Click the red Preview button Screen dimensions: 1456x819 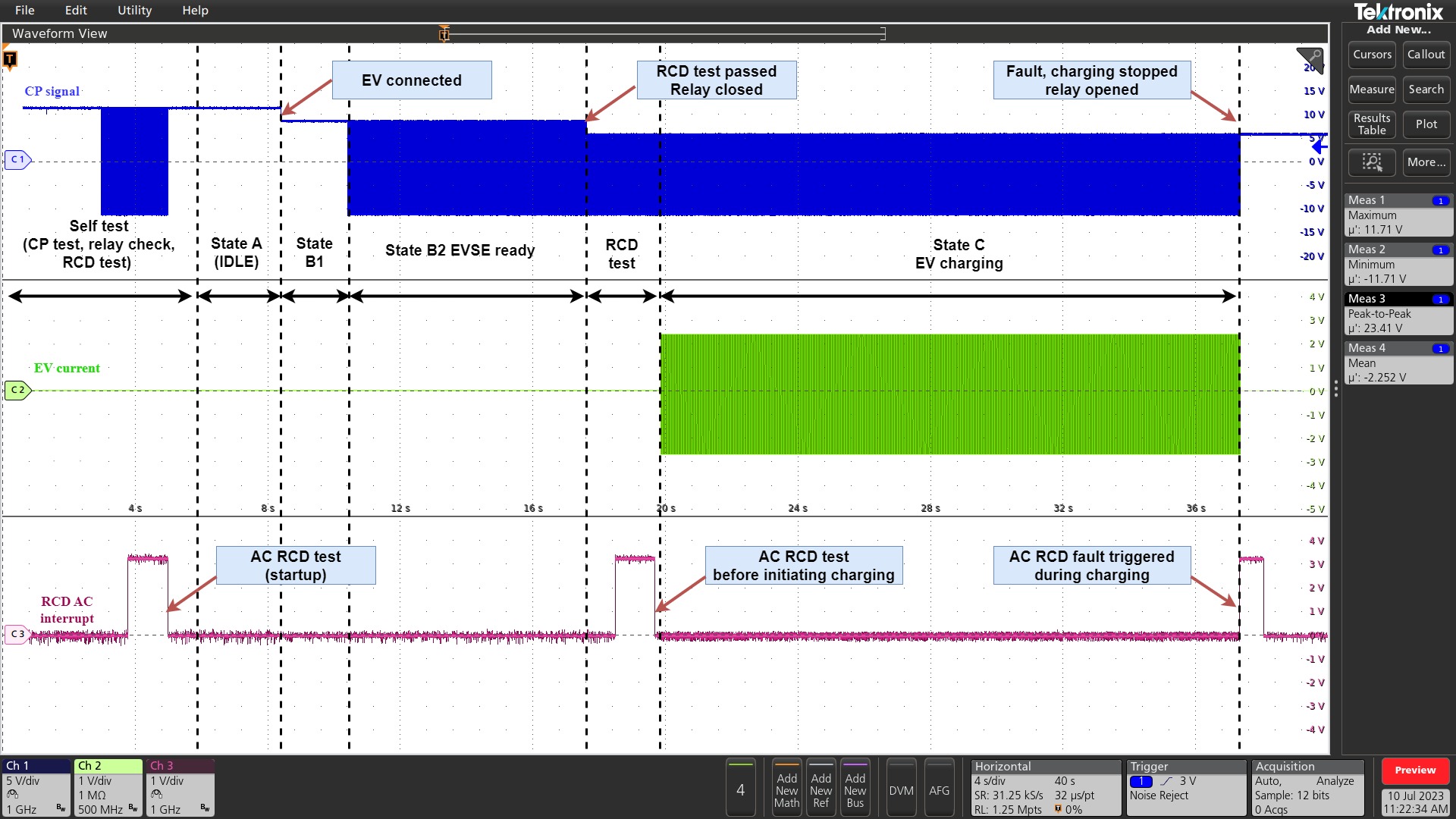1414,770
